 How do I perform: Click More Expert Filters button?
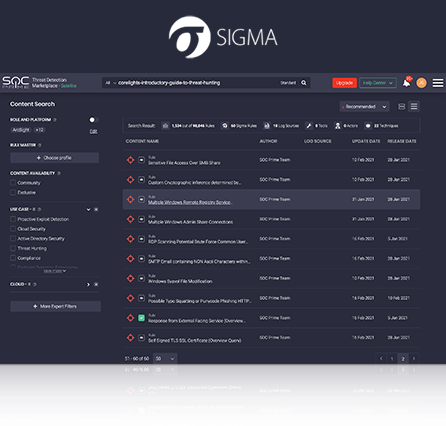(x=55, y=306)
